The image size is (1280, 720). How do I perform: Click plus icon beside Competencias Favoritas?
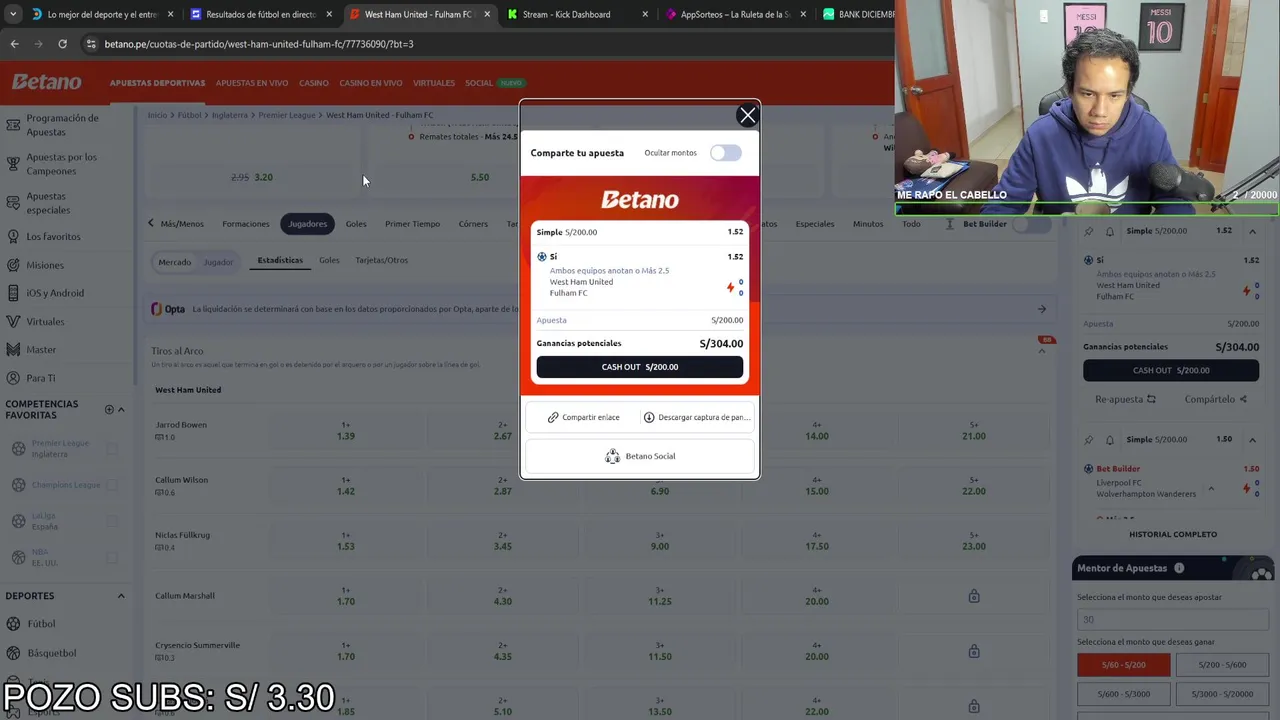tap(109, 409)
